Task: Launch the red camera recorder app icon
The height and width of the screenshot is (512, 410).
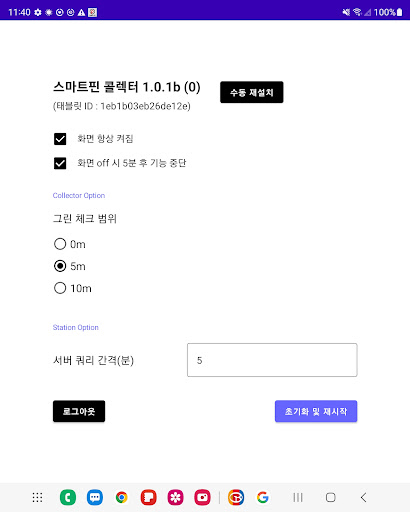Action: pos(202,497)
